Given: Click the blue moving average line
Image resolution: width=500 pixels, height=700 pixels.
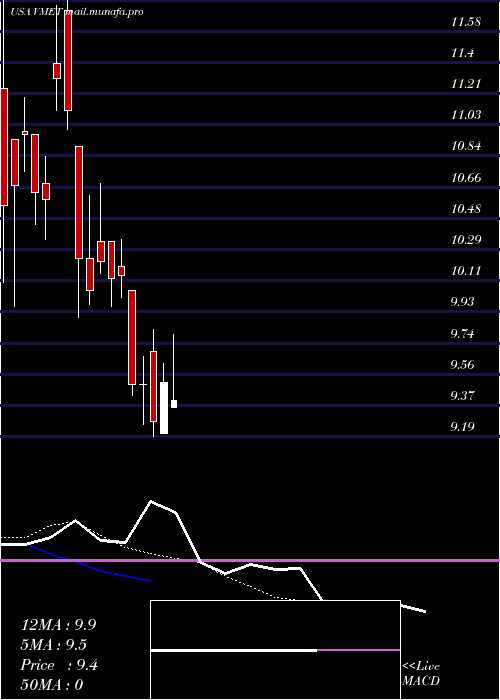Looking at the screenshot, I should (x=89, y=566).
